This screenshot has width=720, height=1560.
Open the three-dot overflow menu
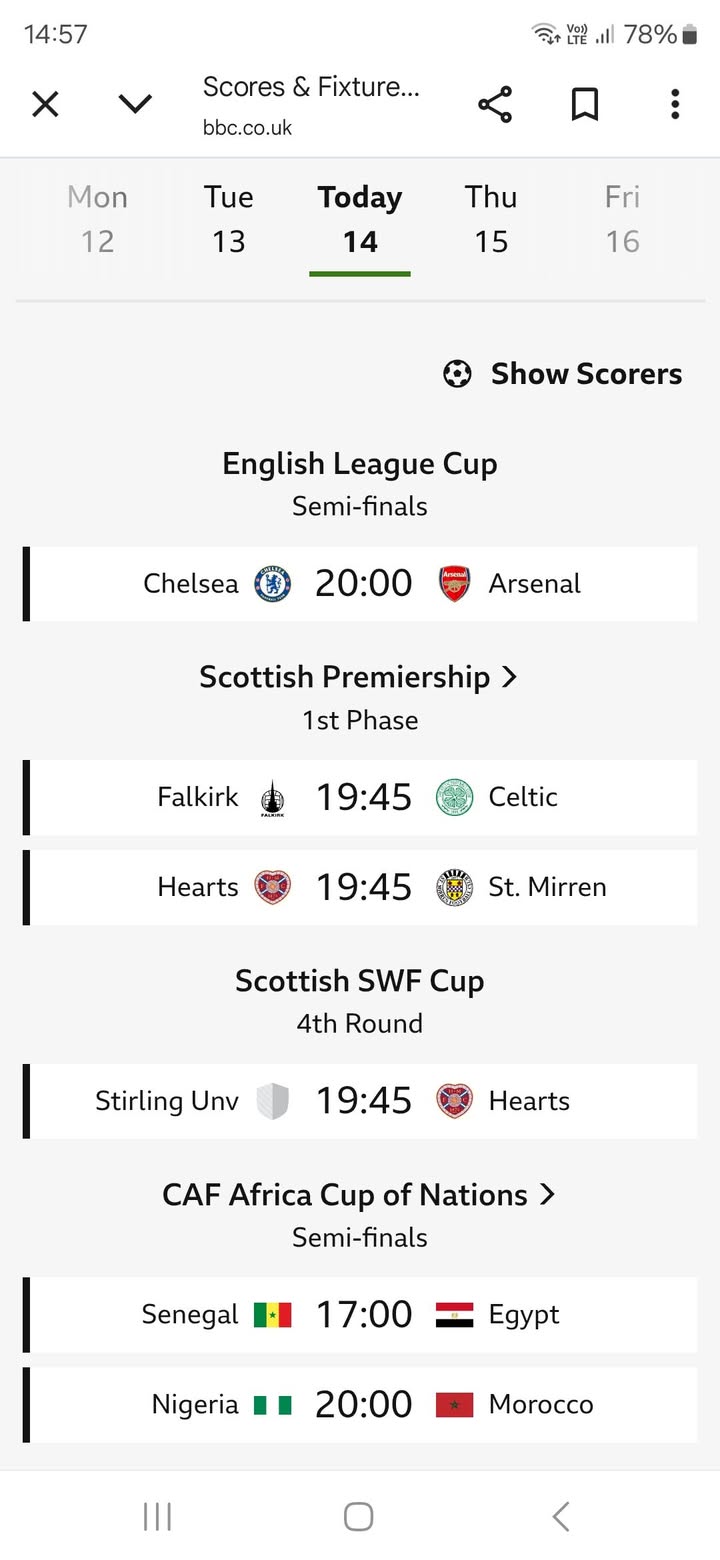(x=675, y=104)
